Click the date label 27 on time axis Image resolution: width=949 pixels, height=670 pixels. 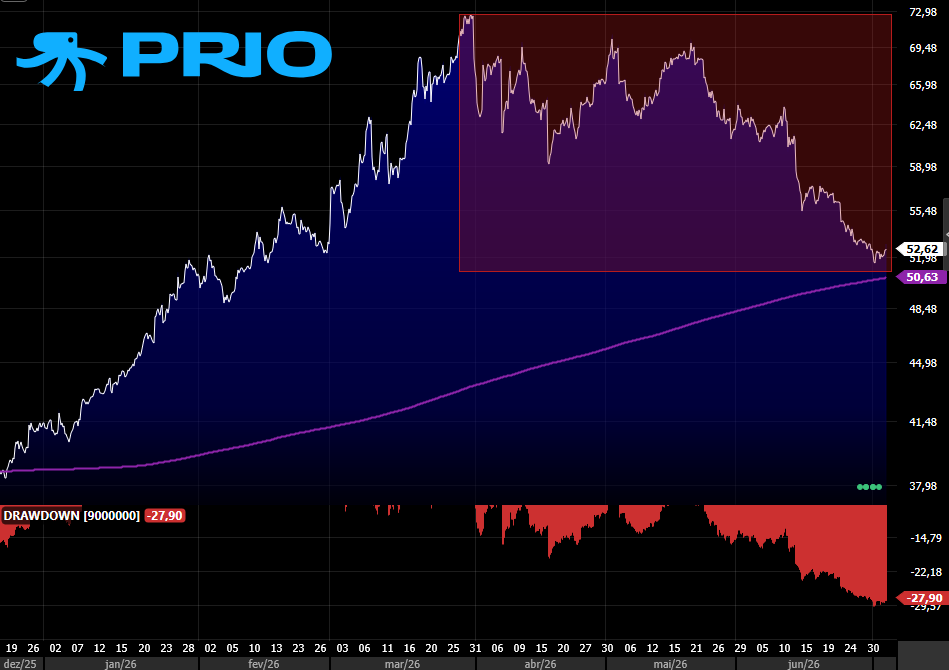(x=585, y=648)
